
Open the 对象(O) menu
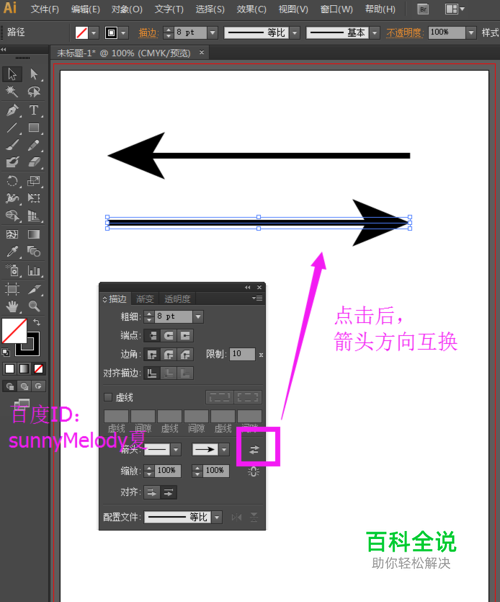[x=127, y=9]
